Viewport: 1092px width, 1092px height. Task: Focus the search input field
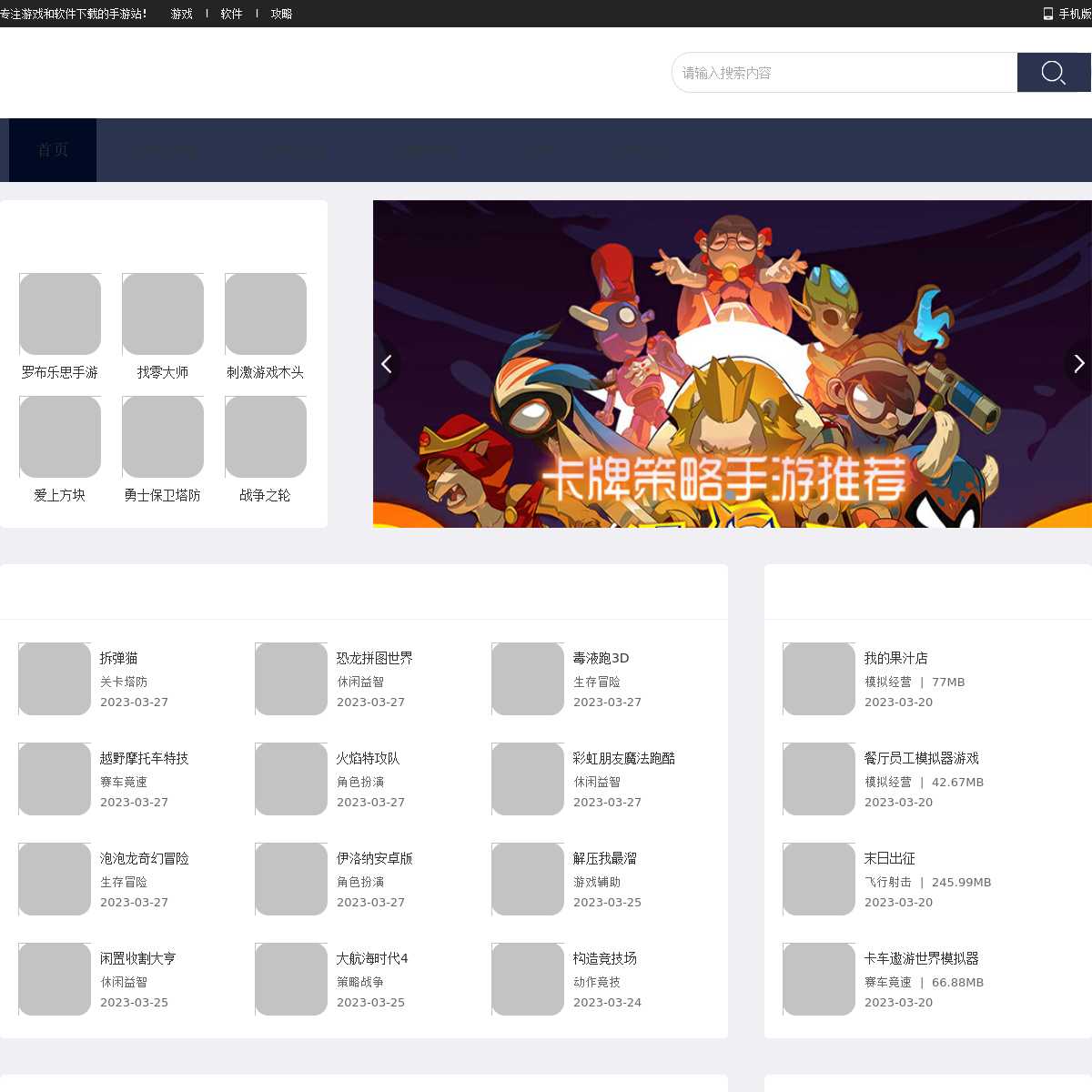[x=844, y=73]
